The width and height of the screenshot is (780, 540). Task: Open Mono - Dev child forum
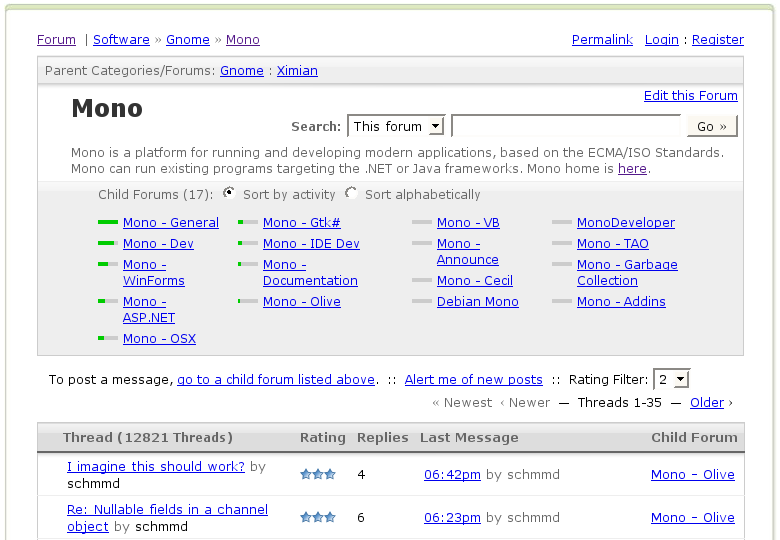(x=158, y=244)
